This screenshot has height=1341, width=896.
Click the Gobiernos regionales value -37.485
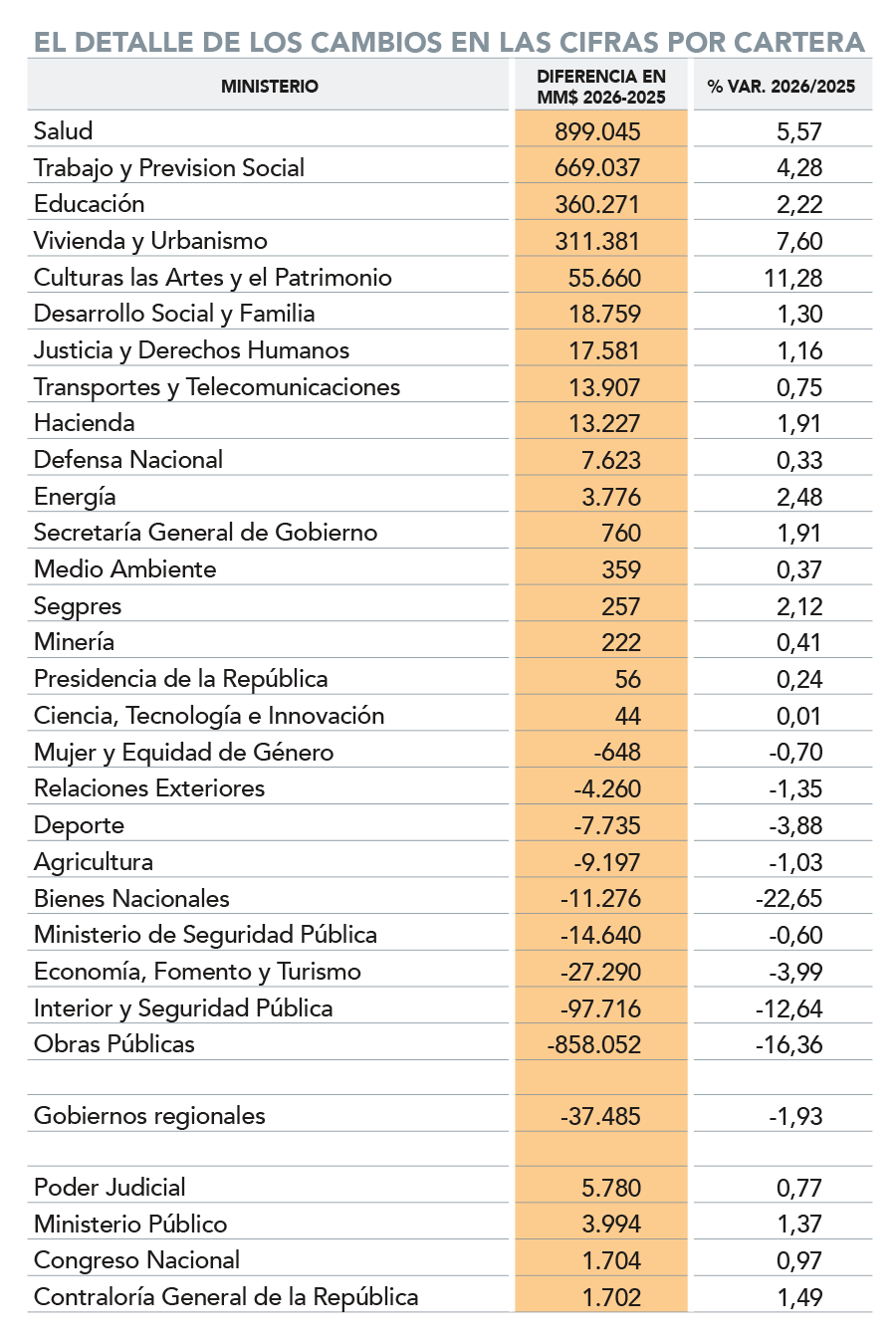600,1116
